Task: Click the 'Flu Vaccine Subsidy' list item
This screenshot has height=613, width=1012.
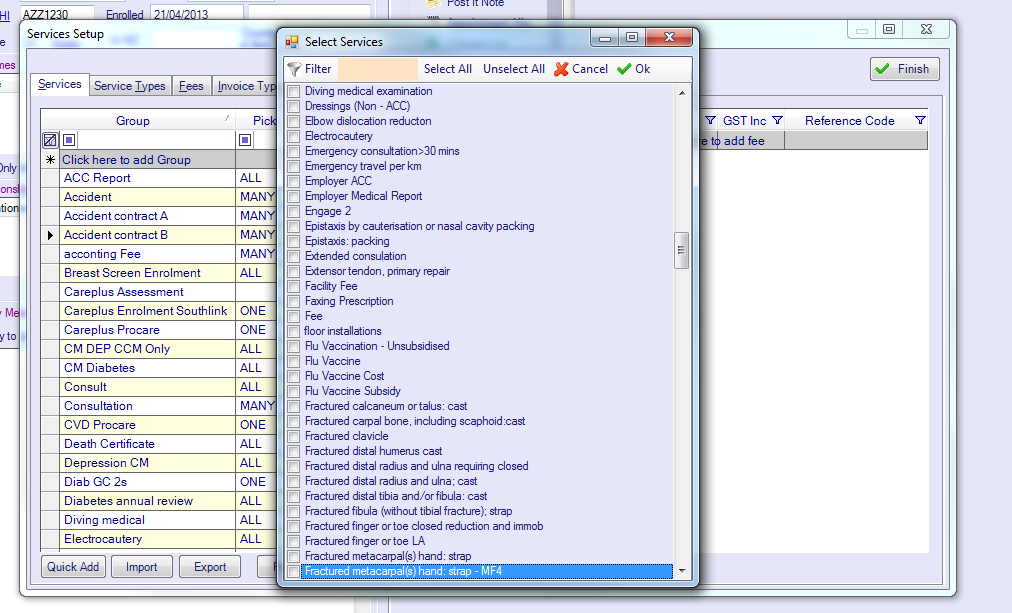Action: [352, 391]
